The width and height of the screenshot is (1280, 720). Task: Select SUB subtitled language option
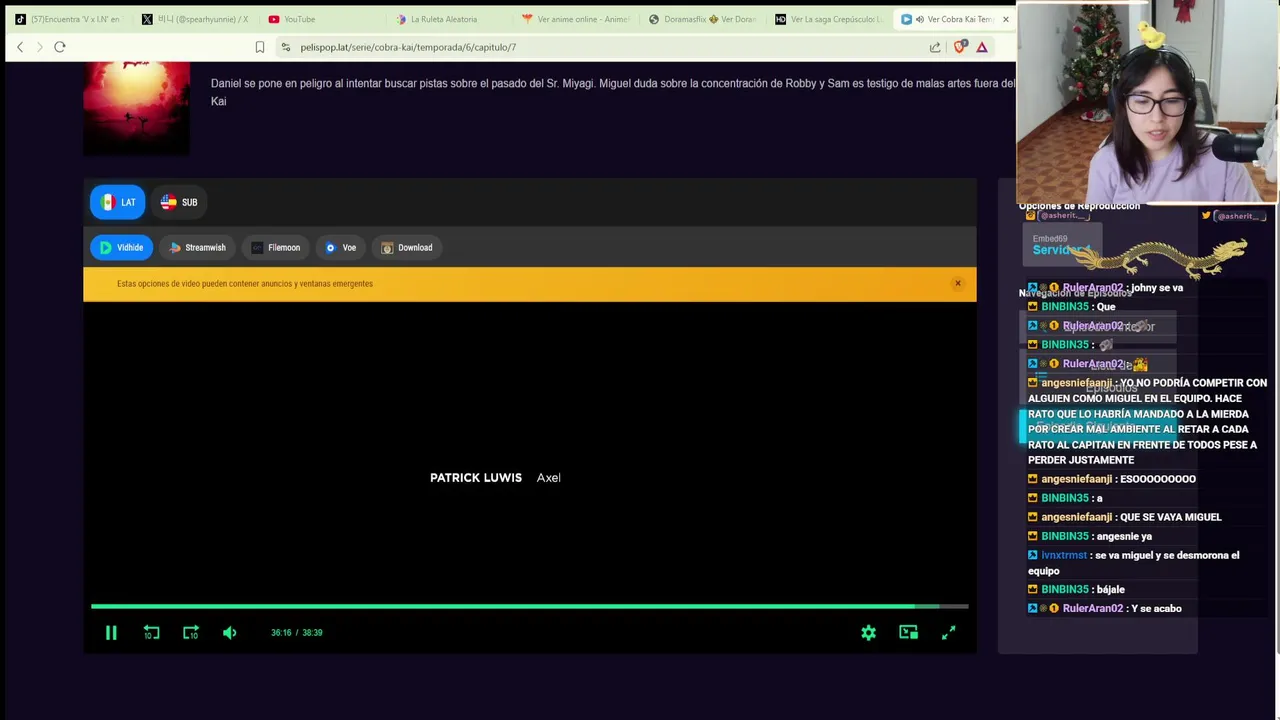tap(179, 202)
